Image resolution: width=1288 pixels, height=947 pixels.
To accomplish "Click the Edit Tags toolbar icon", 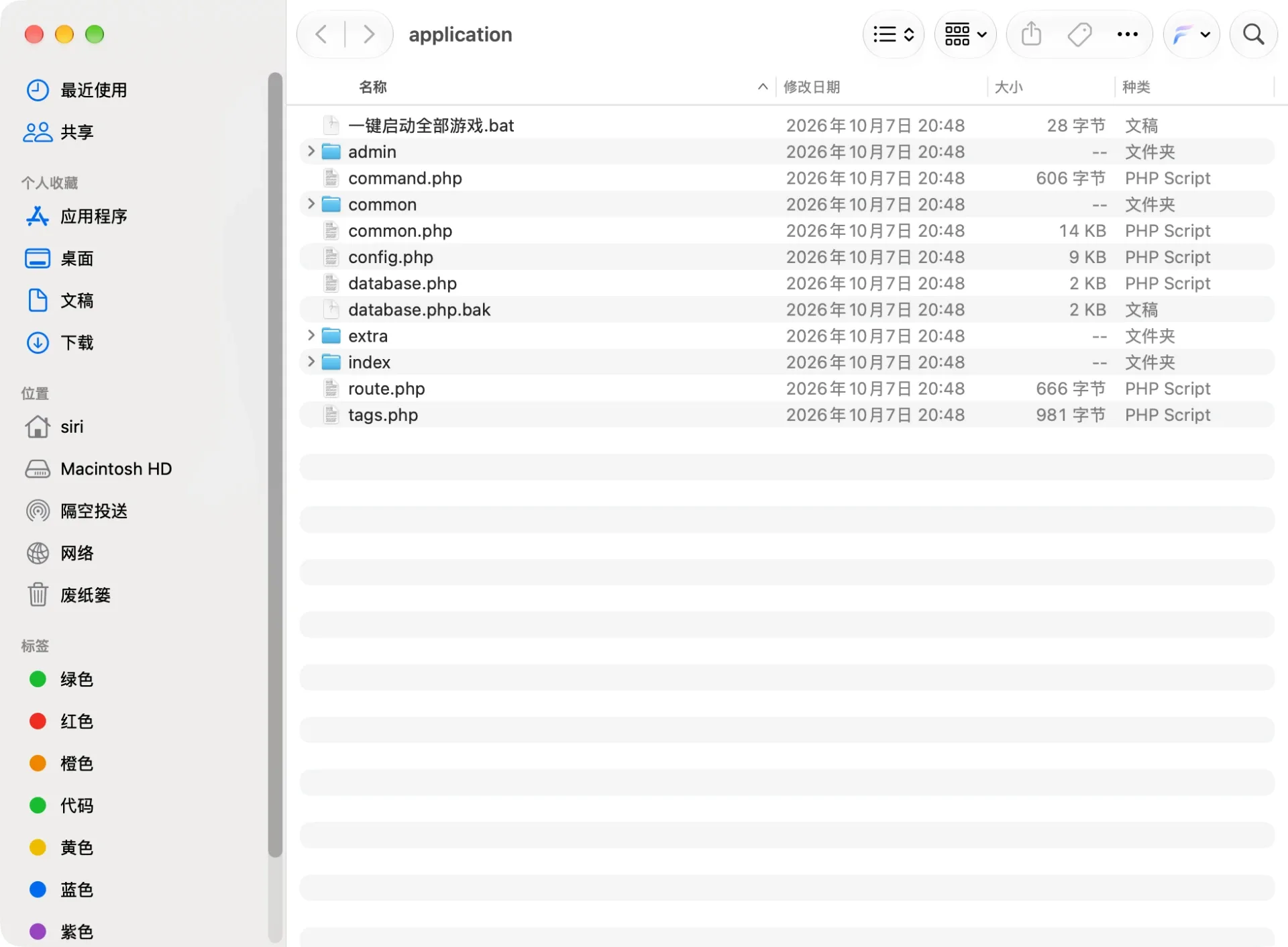I will tap(1079, 34).
